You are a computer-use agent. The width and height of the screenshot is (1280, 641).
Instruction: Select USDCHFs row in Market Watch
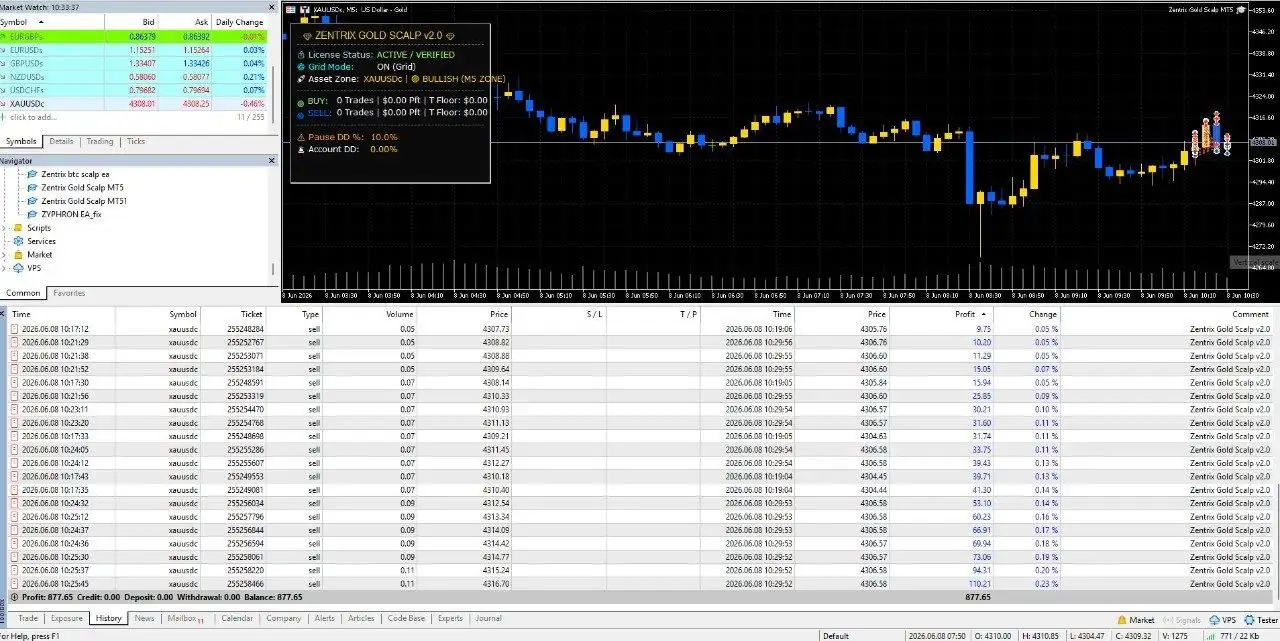click(x=133, y=90)
